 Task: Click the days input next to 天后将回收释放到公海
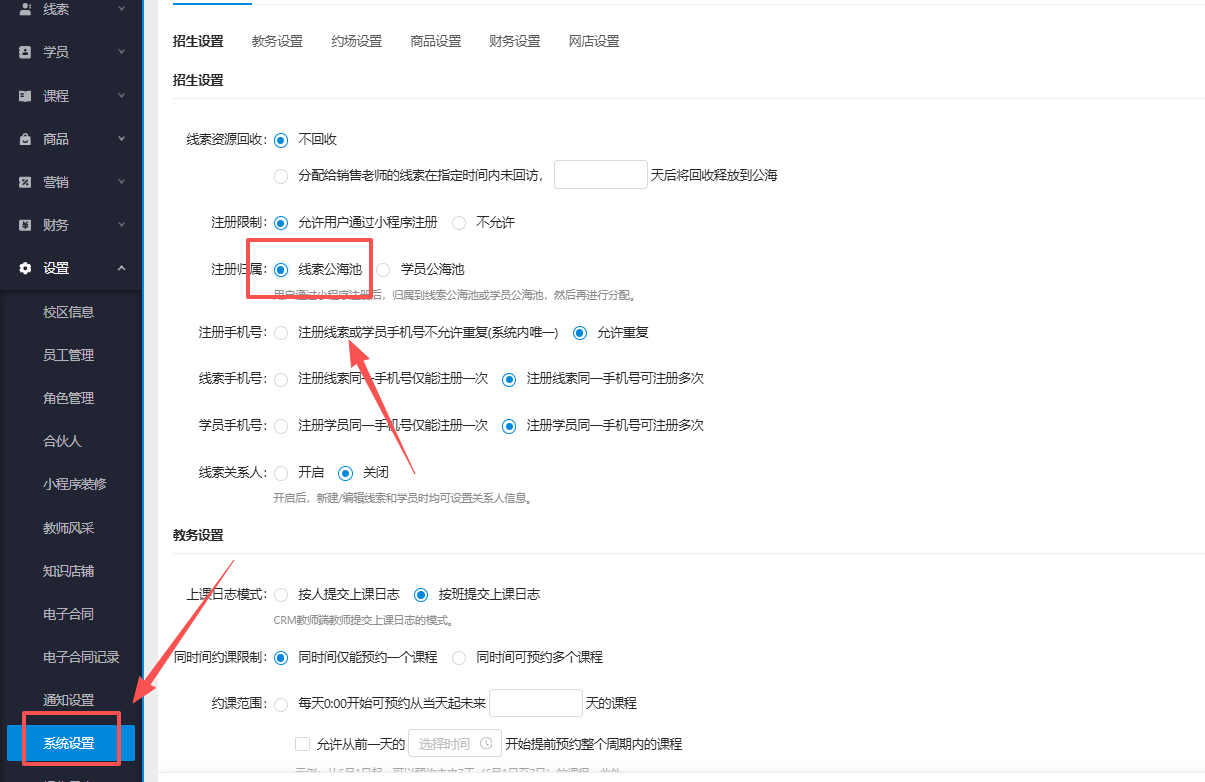[x=600, y=174]
